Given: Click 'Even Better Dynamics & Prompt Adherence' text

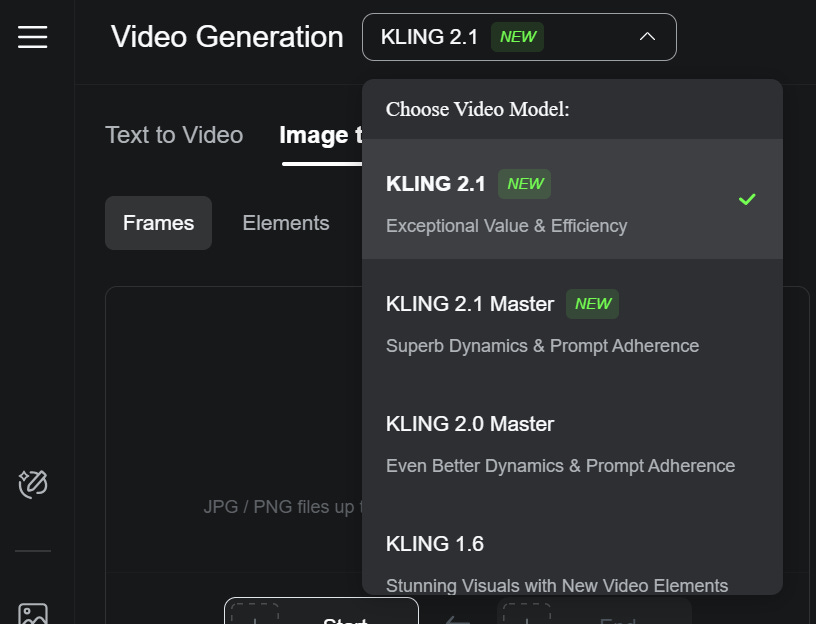Looking at the screenshot, I should (x=560, y=466).
